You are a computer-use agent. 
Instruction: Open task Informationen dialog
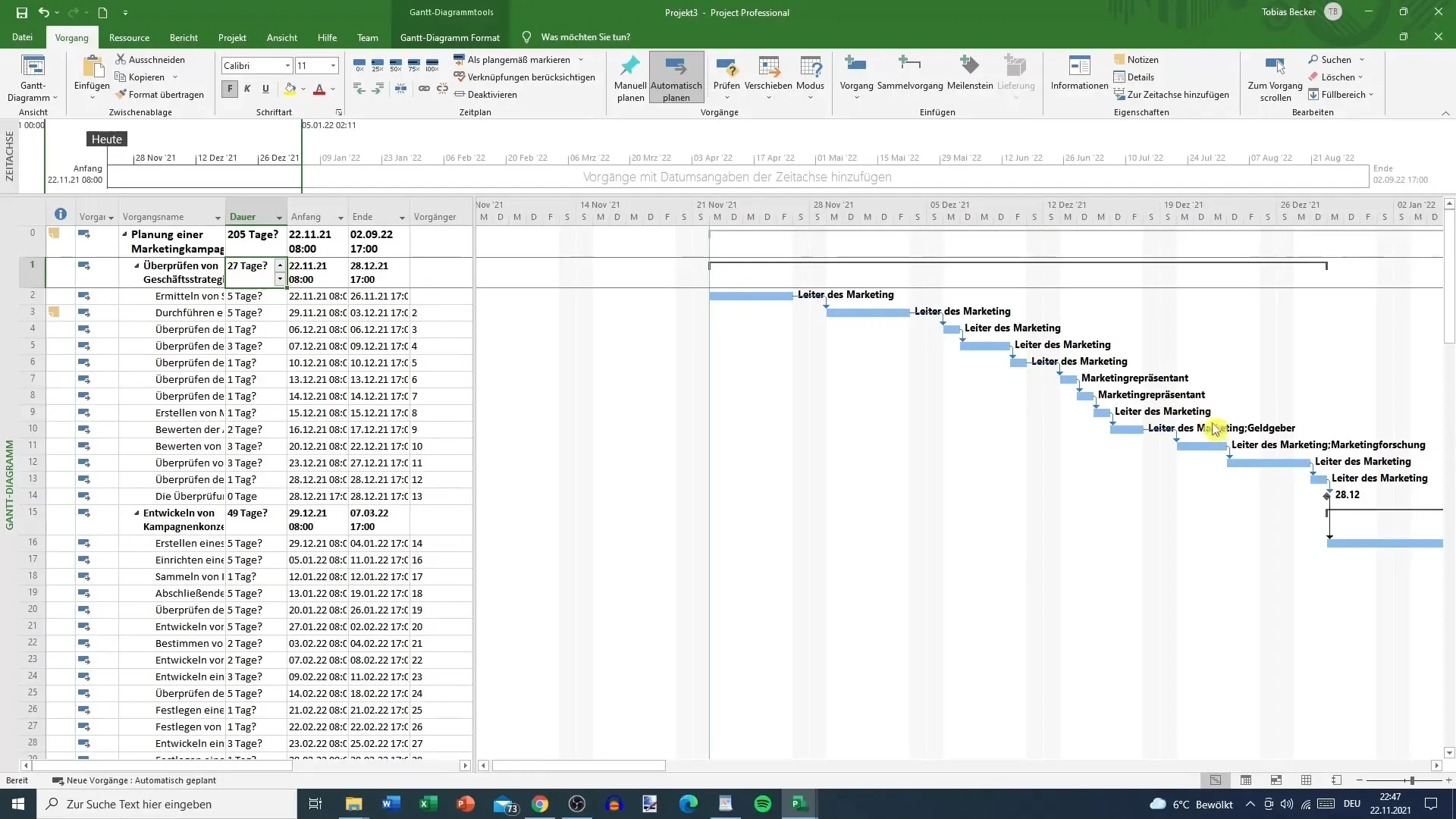pyautogui.click(x=1079, y=73)
